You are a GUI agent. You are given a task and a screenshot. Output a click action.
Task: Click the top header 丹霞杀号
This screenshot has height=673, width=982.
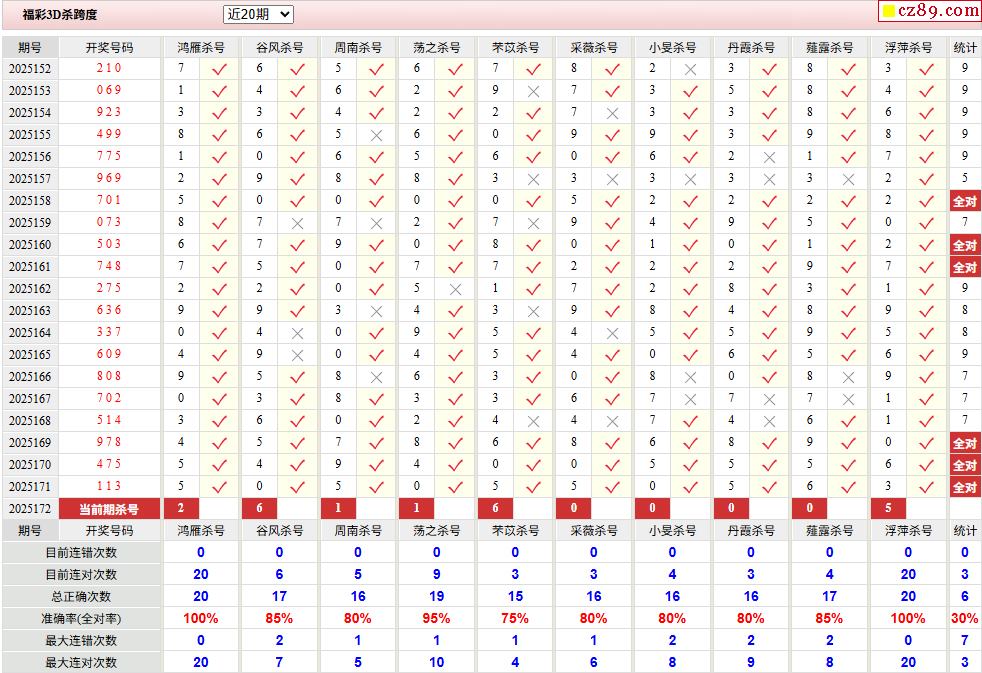point(751,48)
